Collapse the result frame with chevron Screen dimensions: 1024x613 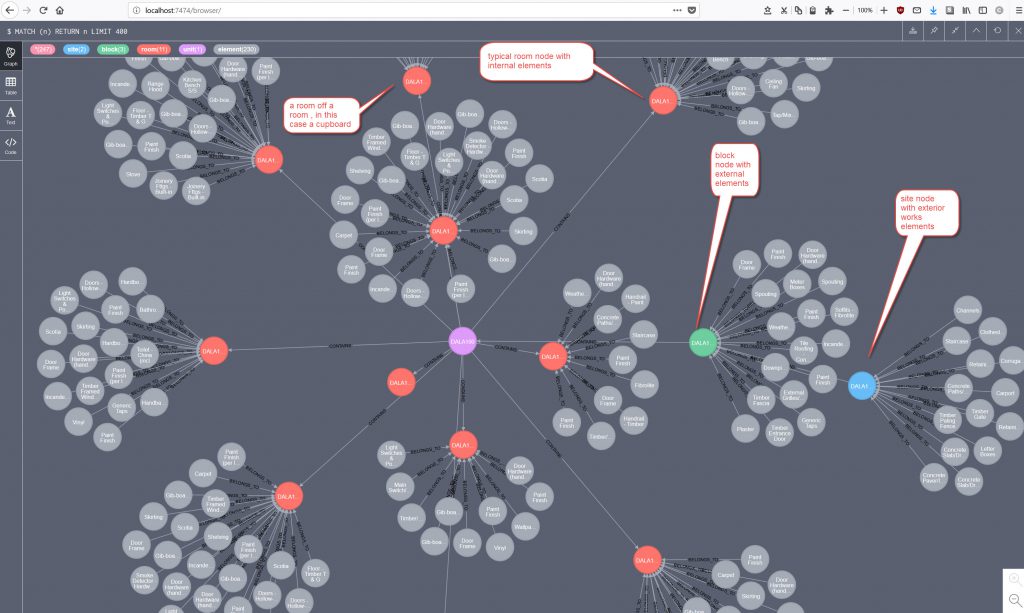click(x=977, y=31)
